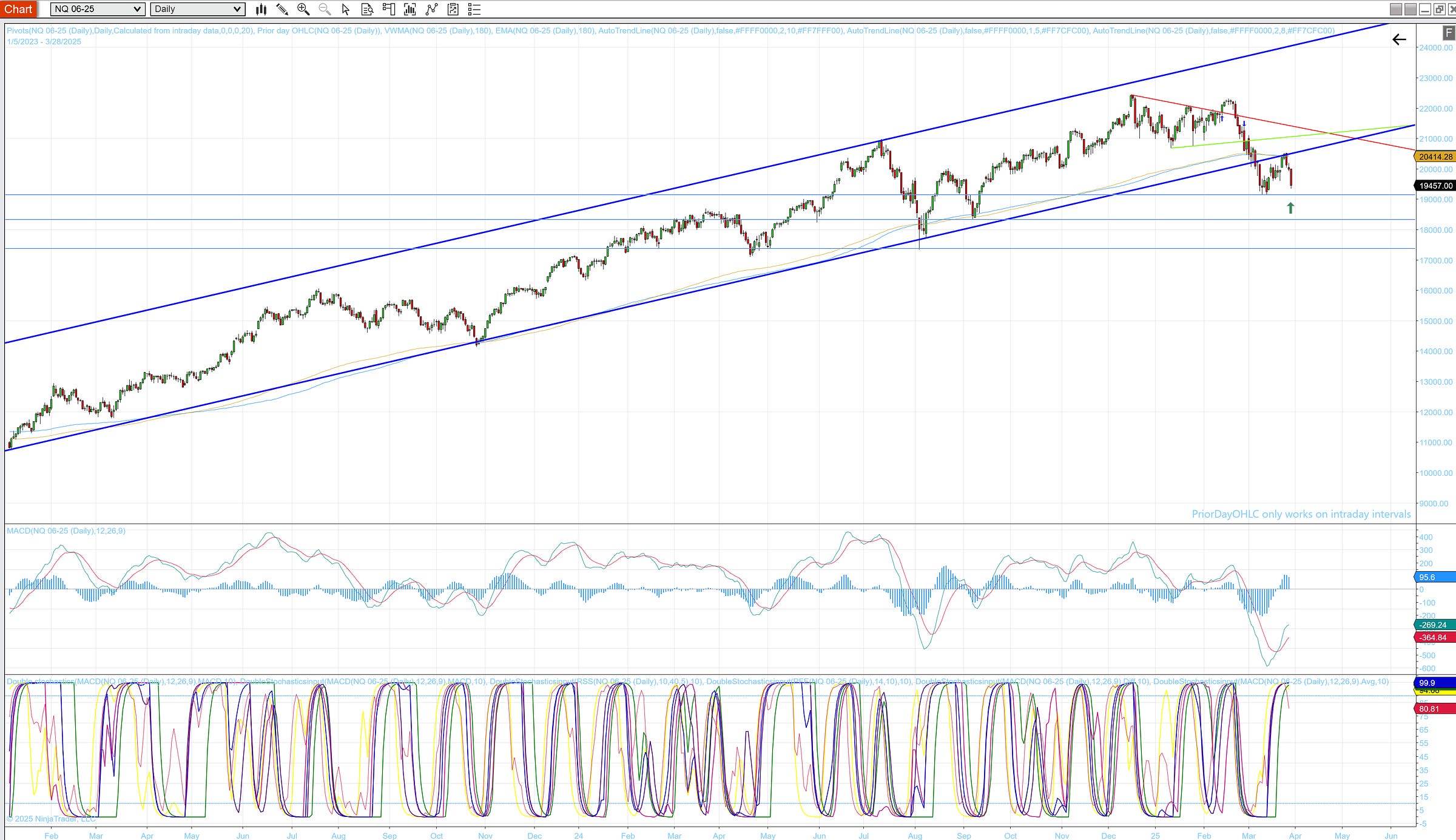
Task: Open the bar type candlestick icon
Action: (x=261, y=9)
